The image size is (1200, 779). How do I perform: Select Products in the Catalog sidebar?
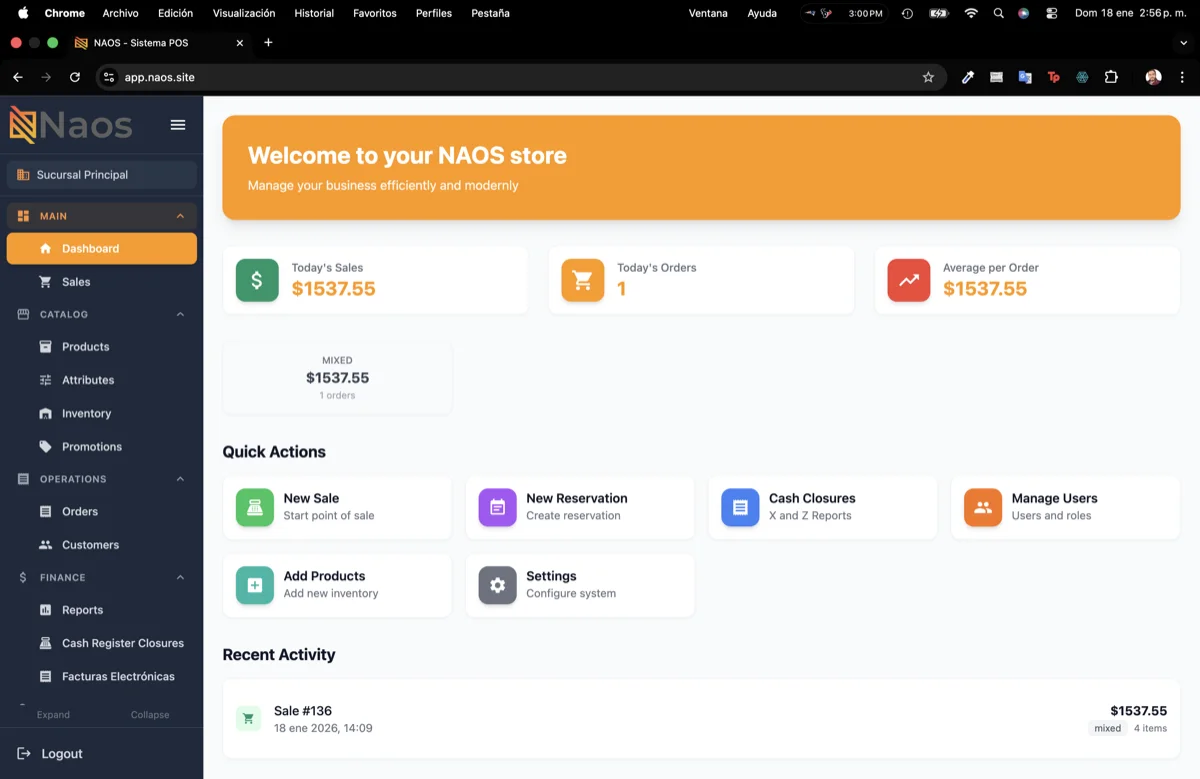[85, 346]
